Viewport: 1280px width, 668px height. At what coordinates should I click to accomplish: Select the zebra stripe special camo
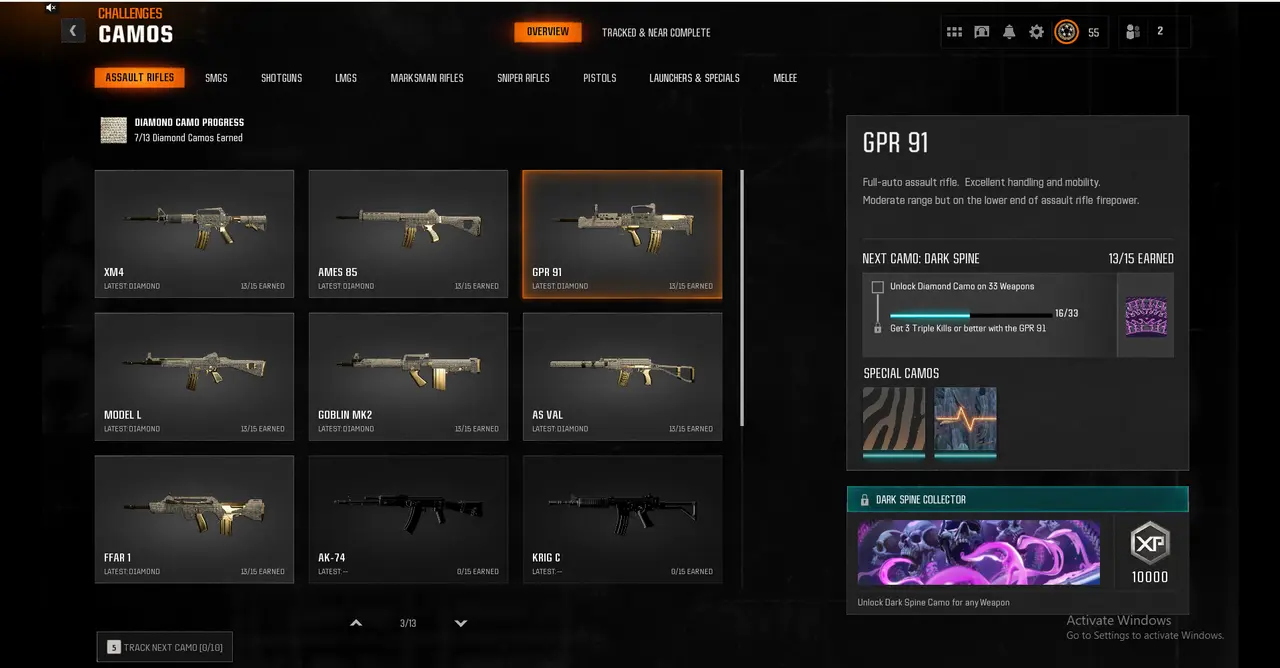click(894, 422)
